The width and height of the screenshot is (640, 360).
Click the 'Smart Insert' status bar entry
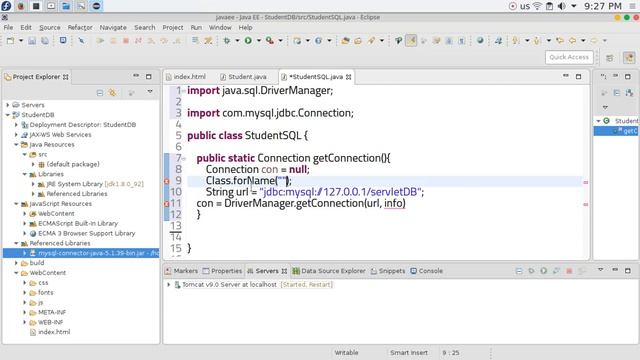[x=409, y=353]
